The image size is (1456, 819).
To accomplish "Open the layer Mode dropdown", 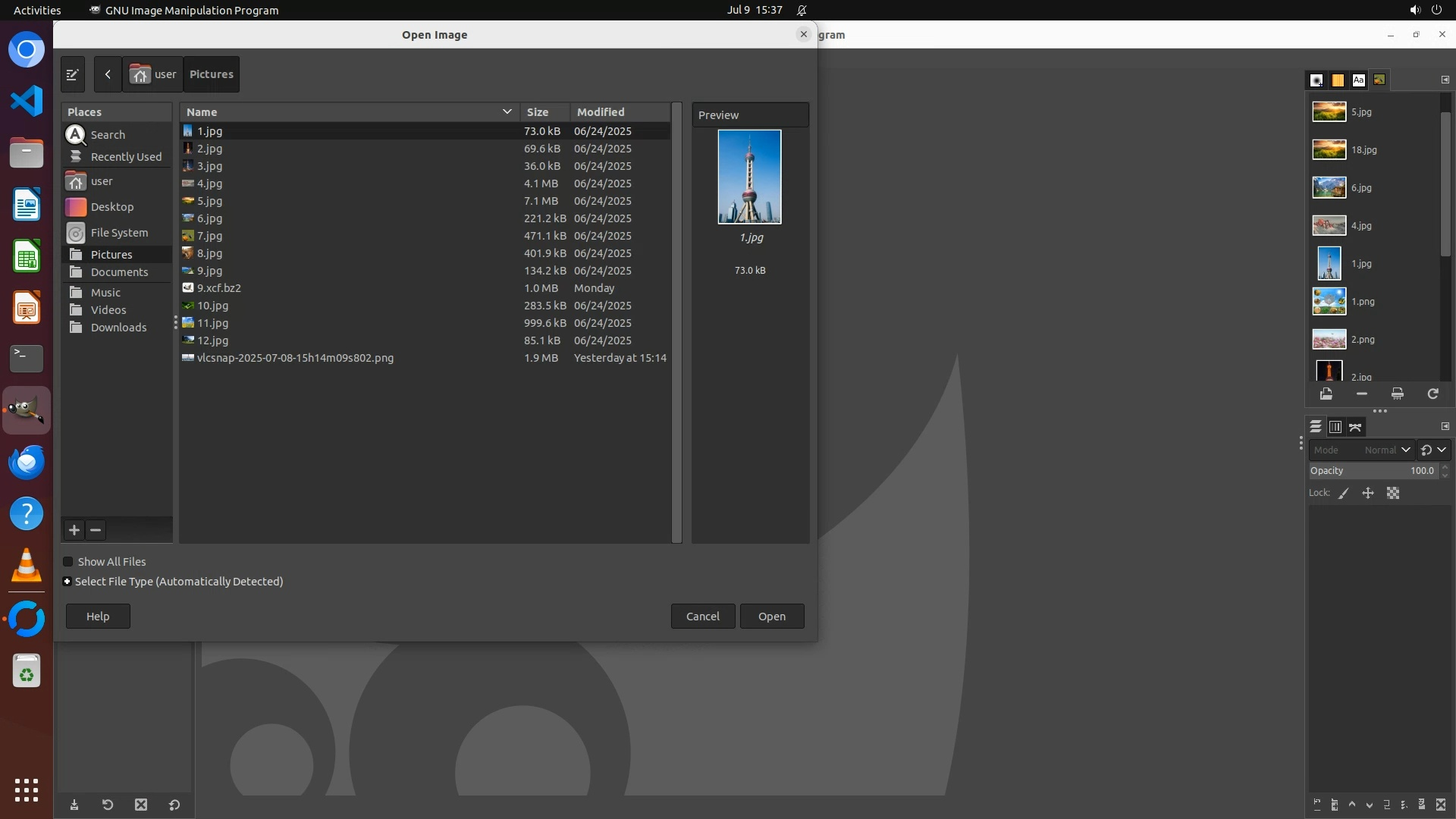I will 1361,450.
